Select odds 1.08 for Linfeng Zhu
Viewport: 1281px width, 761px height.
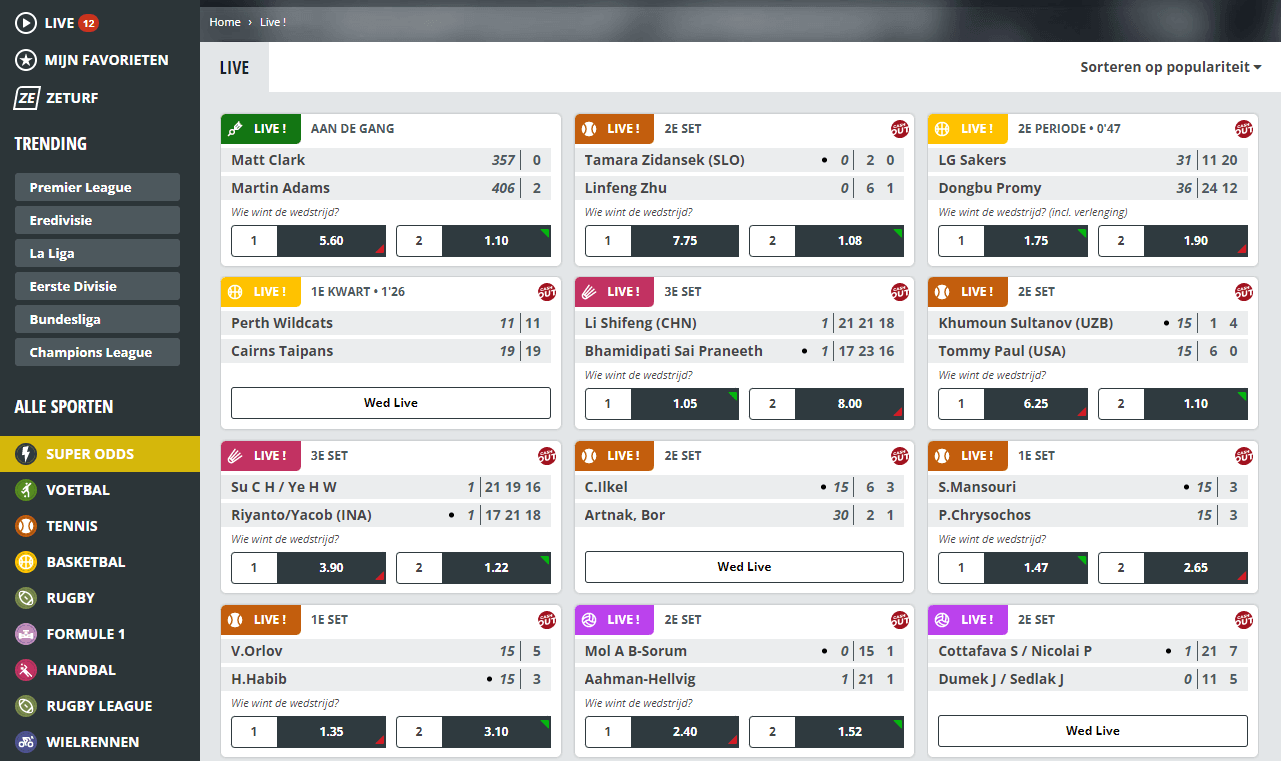(x=849, y=241)
